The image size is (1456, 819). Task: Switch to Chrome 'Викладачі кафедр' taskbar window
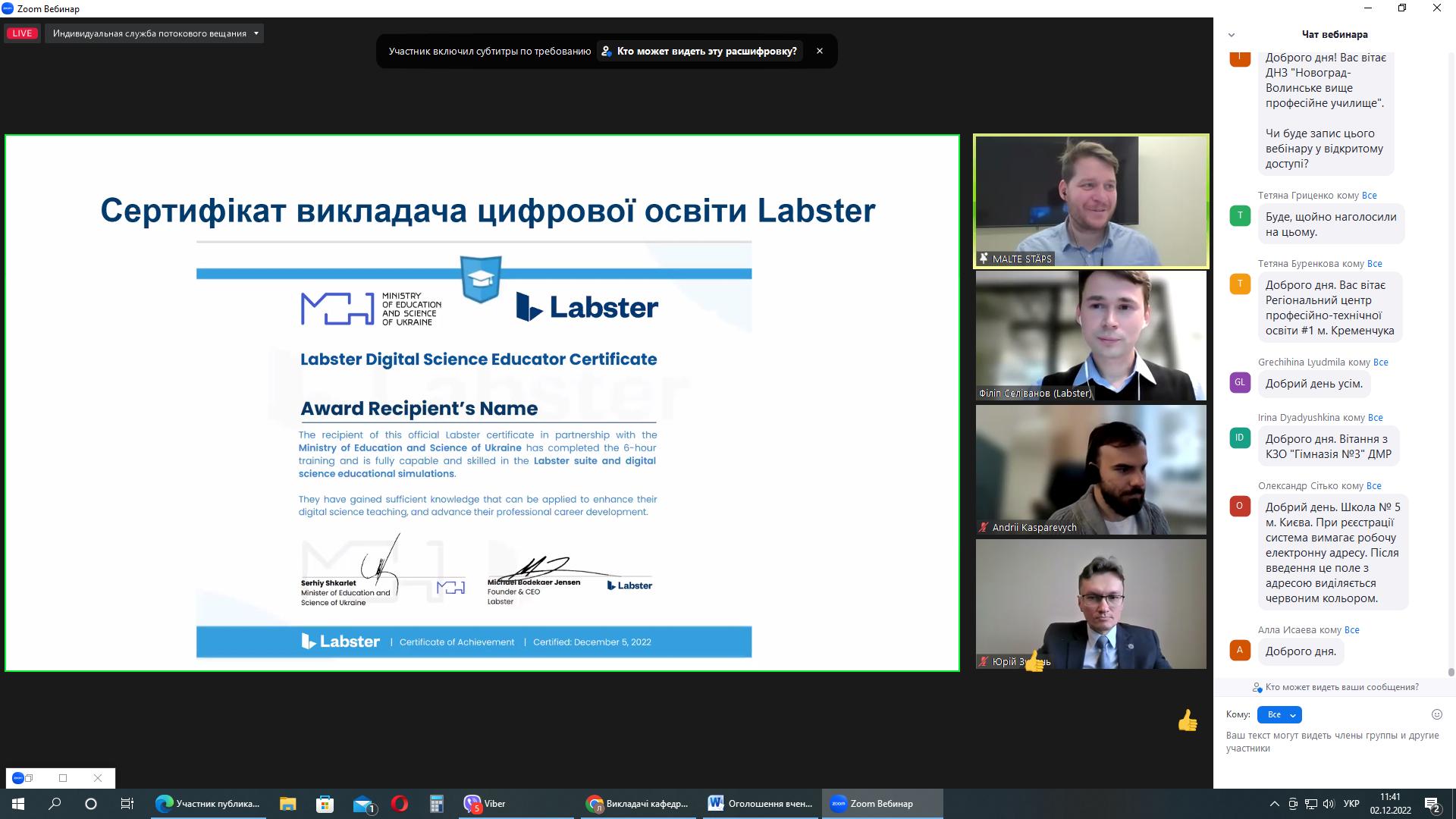[x=638, y=804]
